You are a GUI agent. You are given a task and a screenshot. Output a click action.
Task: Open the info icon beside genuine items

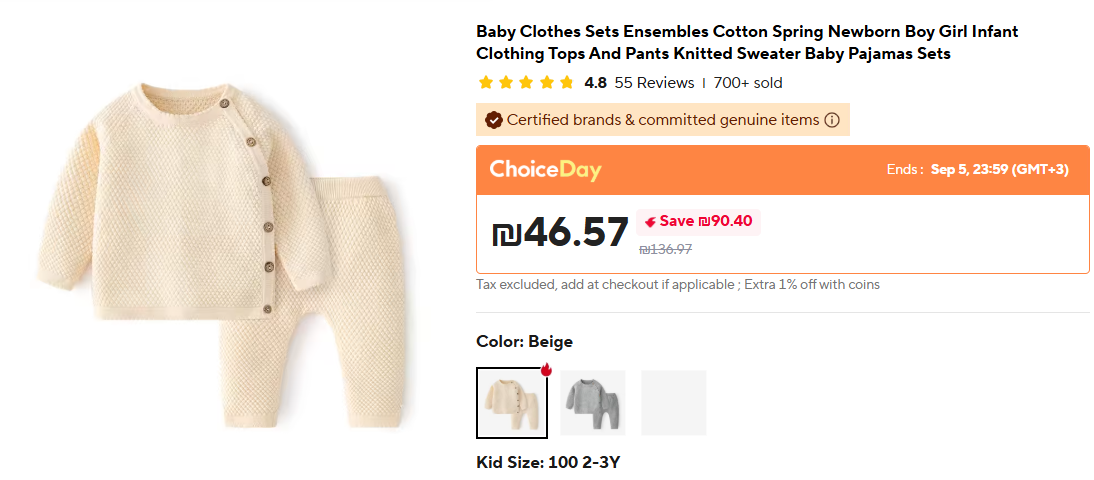click(x=831, y=120)
